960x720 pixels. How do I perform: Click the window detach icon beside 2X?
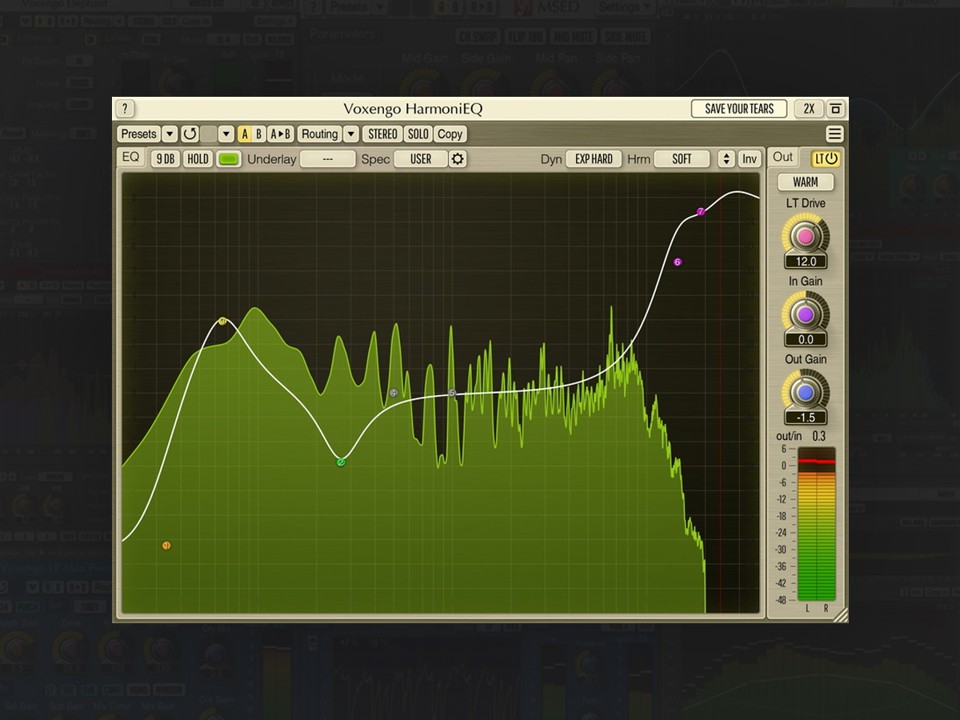coord(836,109)
